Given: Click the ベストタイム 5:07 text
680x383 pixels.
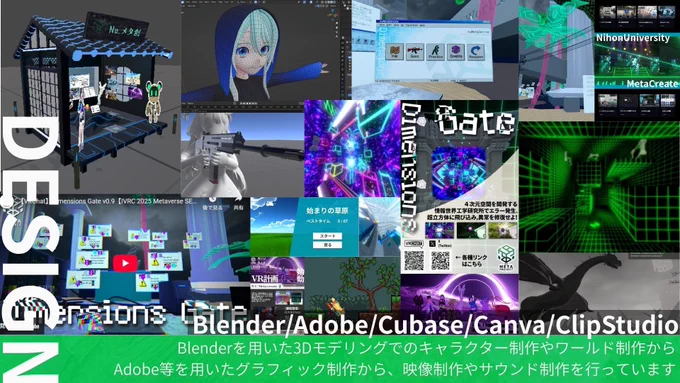Looking at the screenshot, I should click(x=327, y=221).
